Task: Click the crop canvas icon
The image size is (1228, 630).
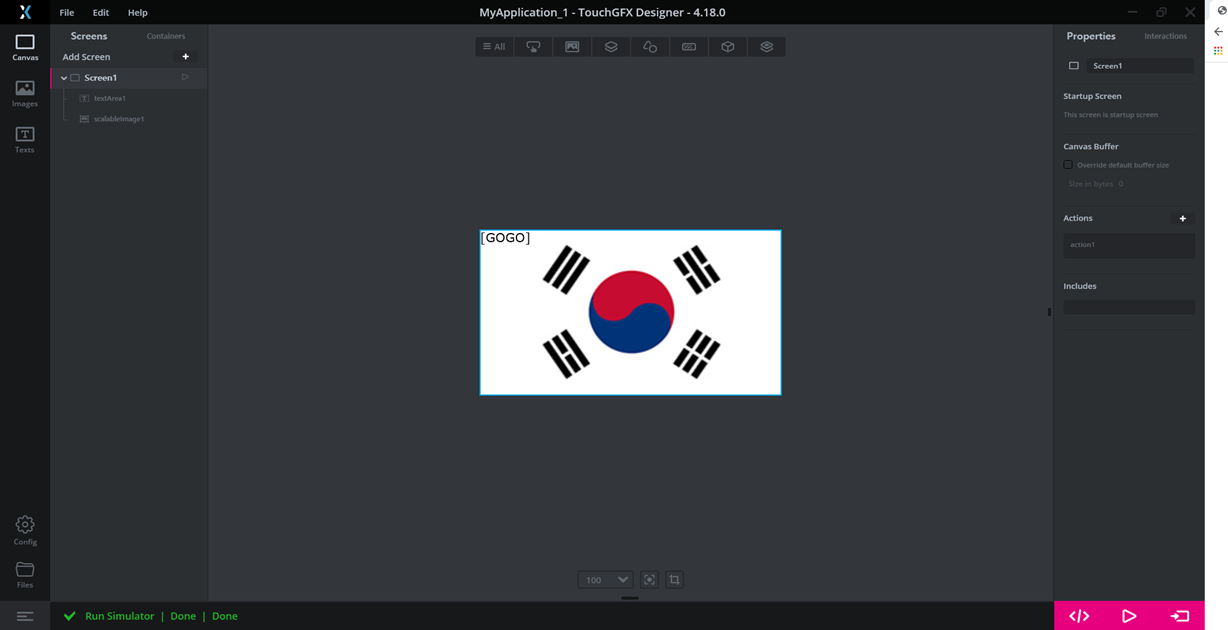Action: (x=675, y=580)
